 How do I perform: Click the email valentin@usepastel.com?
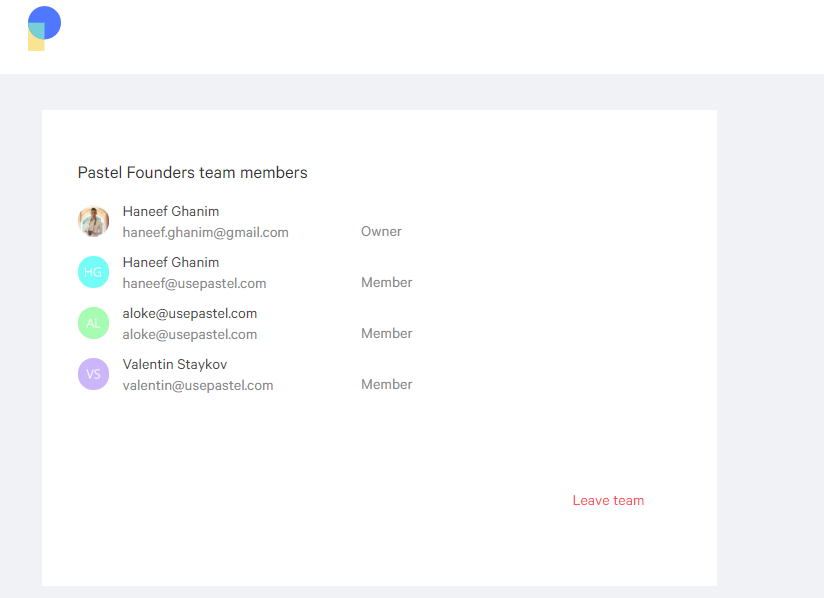(198, 385)
